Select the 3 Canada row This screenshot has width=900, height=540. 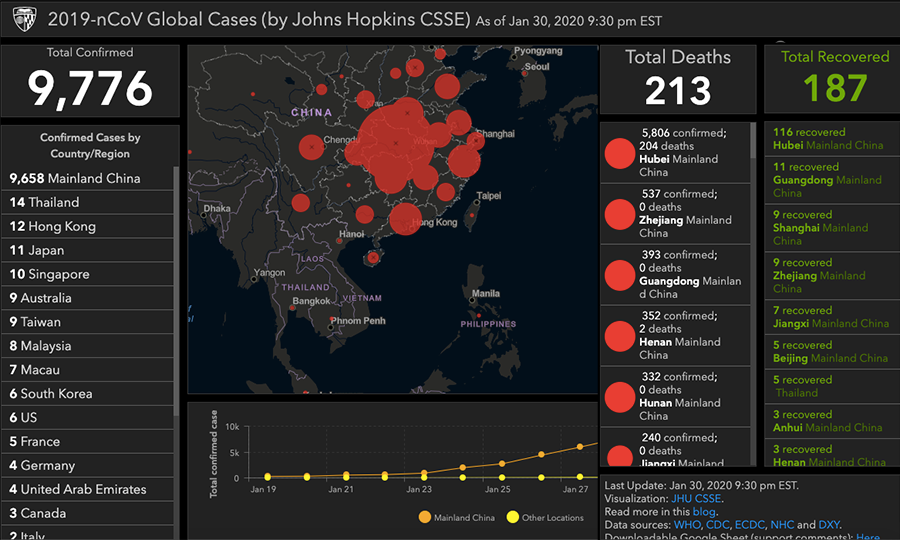coord(87,513)
